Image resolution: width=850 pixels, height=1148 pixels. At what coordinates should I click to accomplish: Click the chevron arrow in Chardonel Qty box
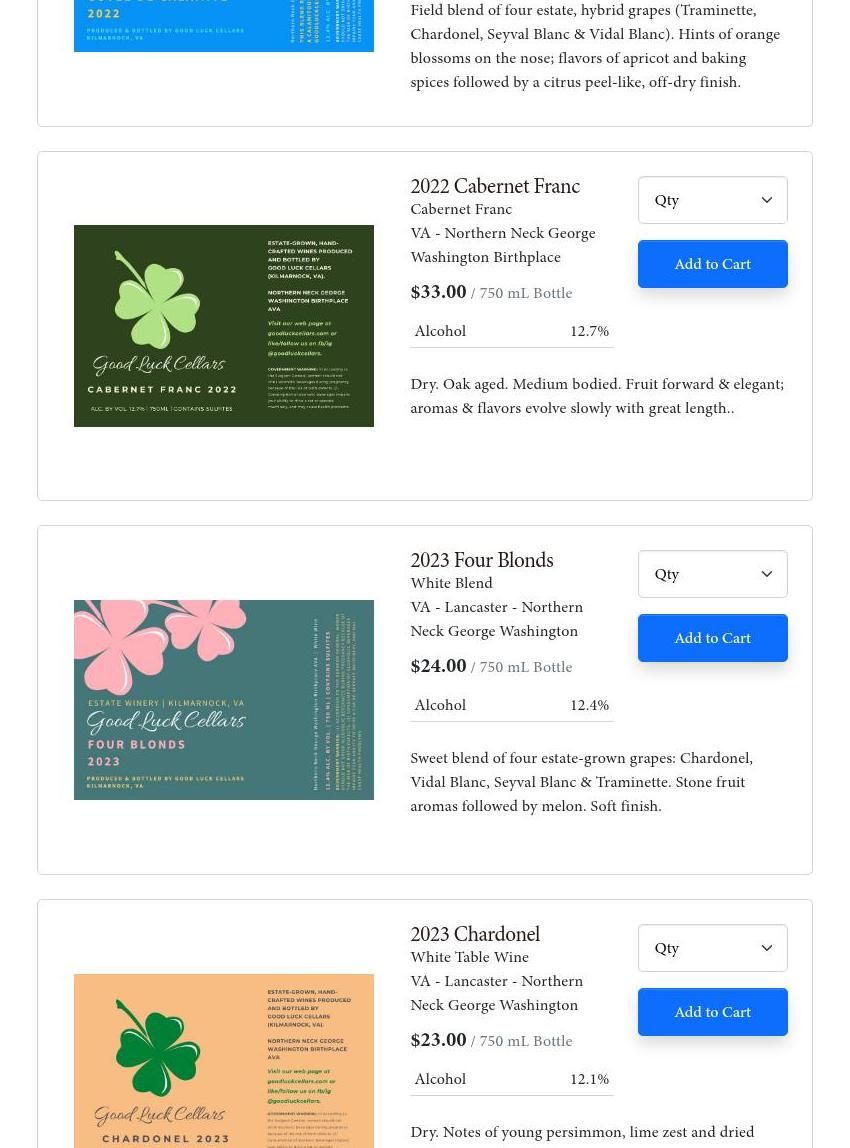pyautogui.click(x=767, y=948)
